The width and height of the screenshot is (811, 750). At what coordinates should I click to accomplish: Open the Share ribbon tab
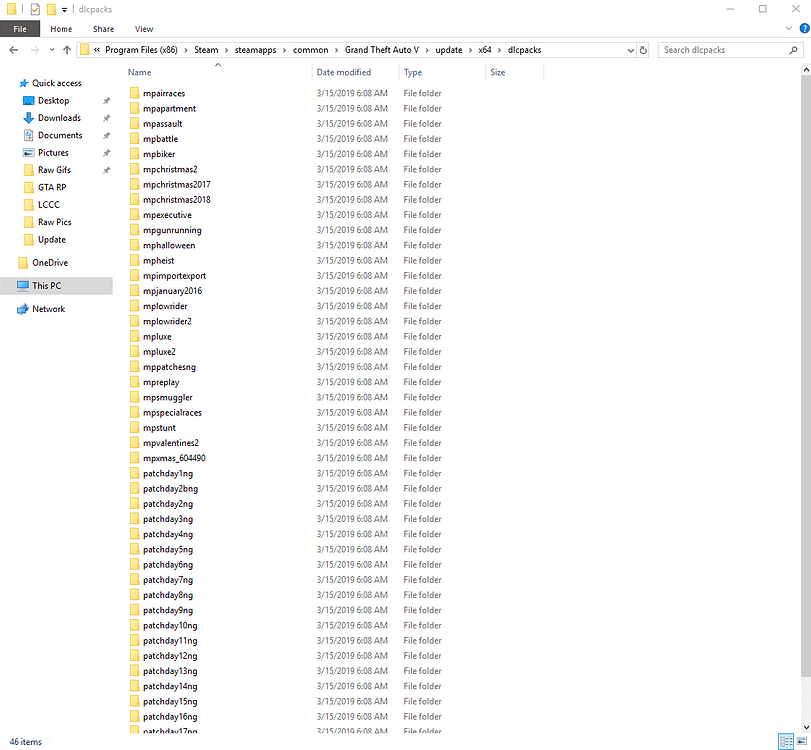[x=103, y=29]
